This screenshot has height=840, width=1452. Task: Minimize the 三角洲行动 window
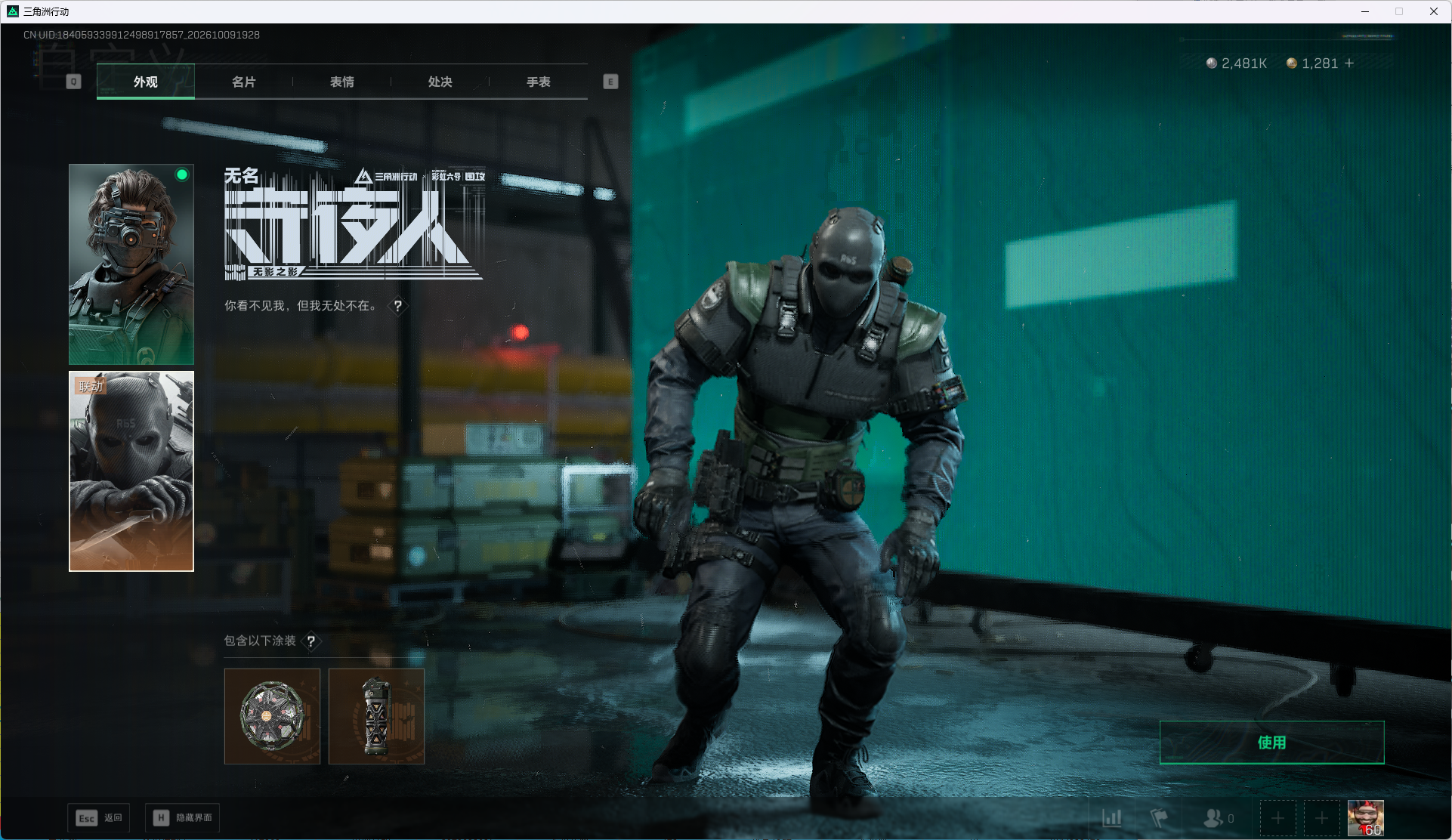point(1365,11)
